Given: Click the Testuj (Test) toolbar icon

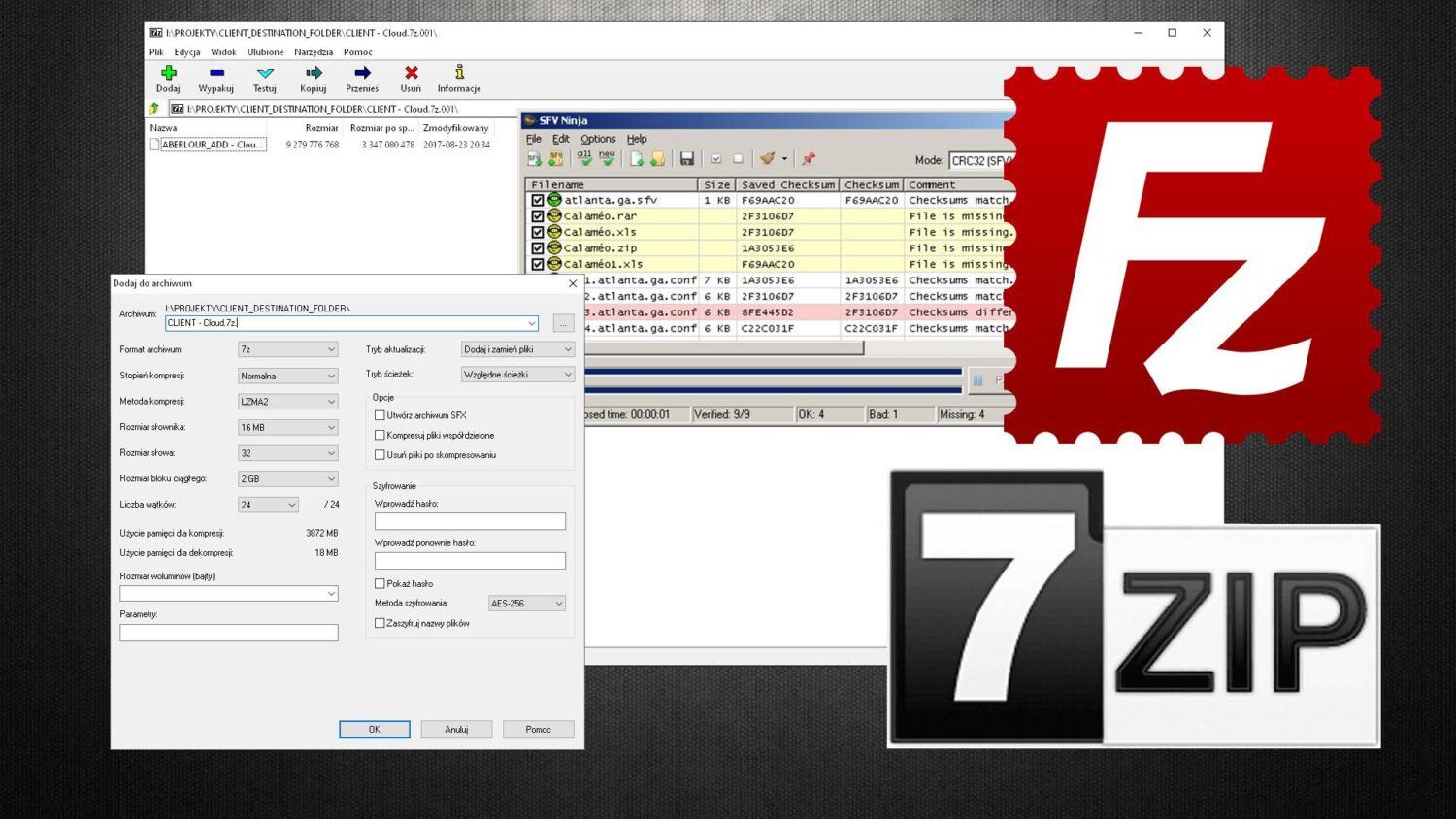Looking at the screenshot, I should click(x=265, y=73).
